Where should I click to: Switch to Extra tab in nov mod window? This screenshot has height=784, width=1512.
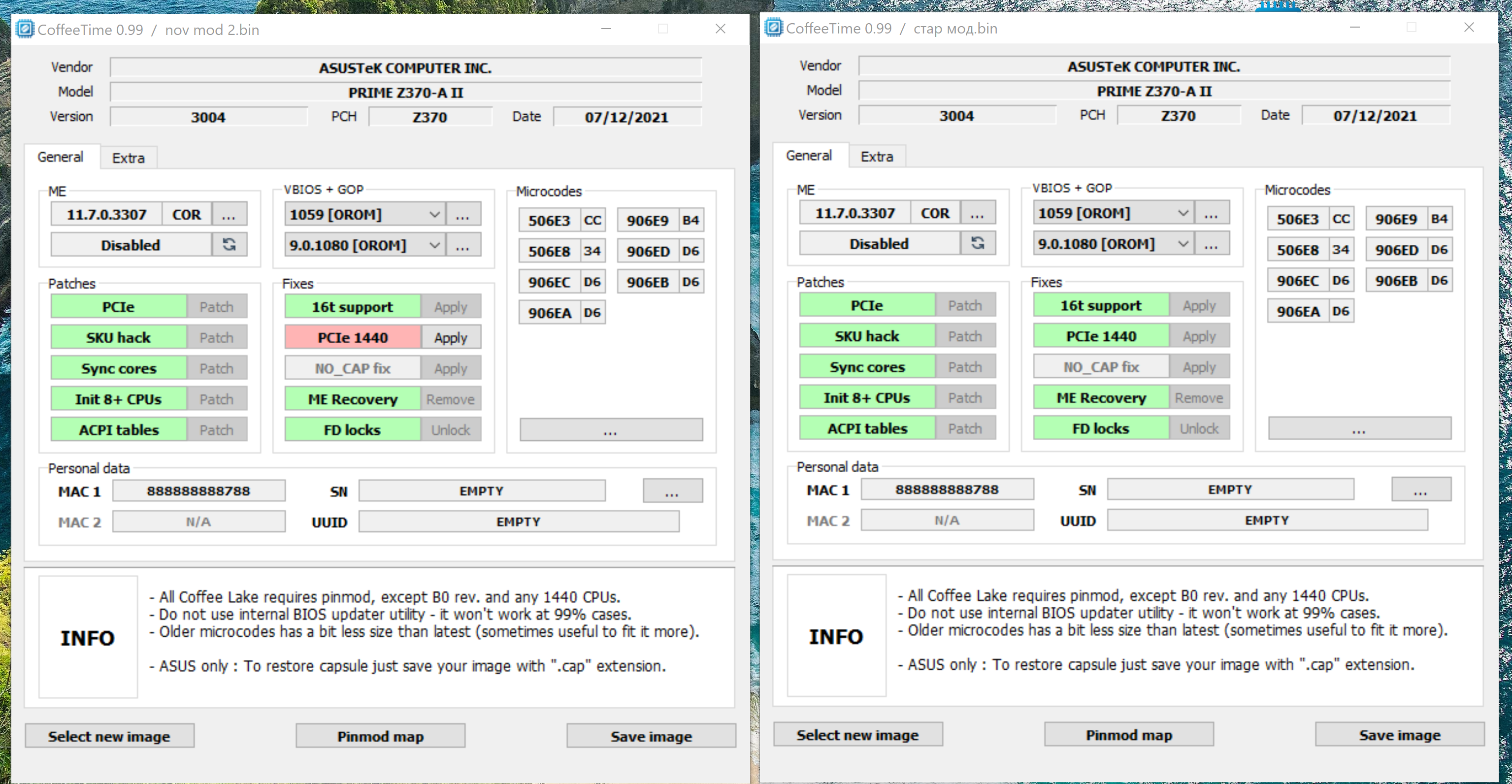tap(128, 158)
